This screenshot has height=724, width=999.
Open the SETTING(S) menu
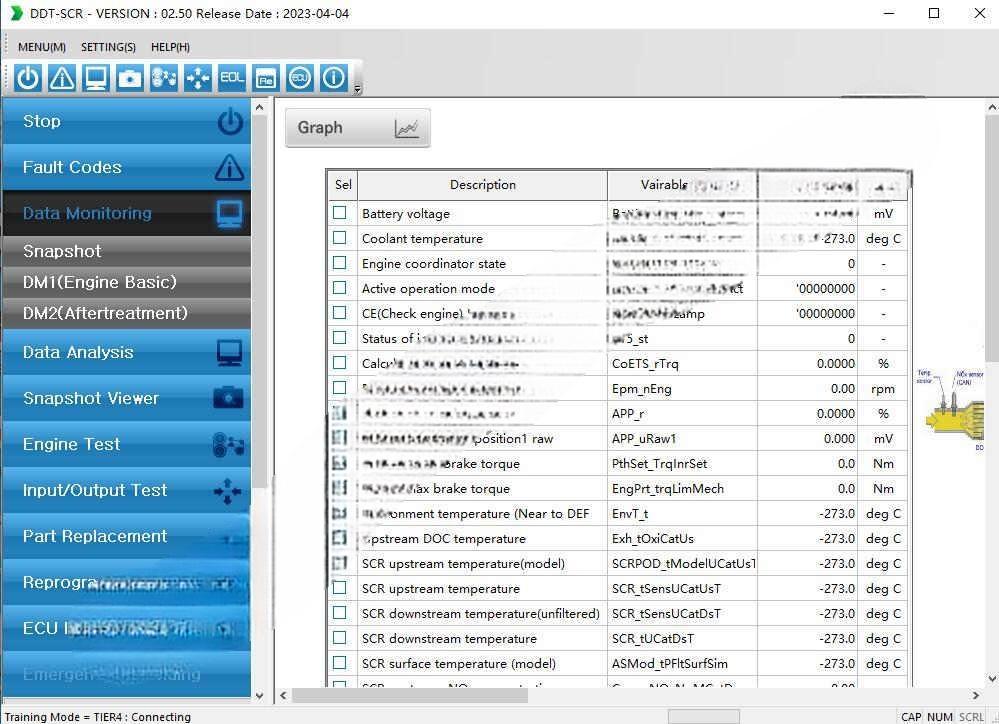point(108,47)
